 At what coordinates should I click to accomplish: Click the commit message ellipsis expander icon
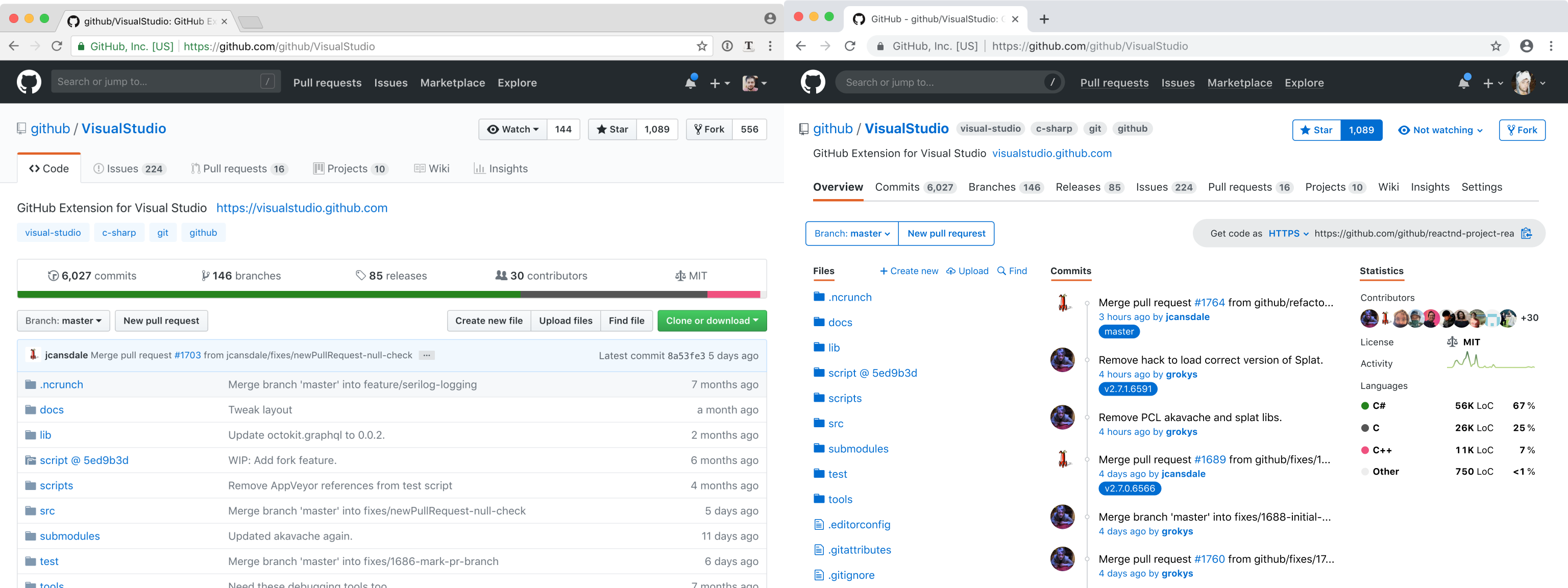tap(427, 355)
